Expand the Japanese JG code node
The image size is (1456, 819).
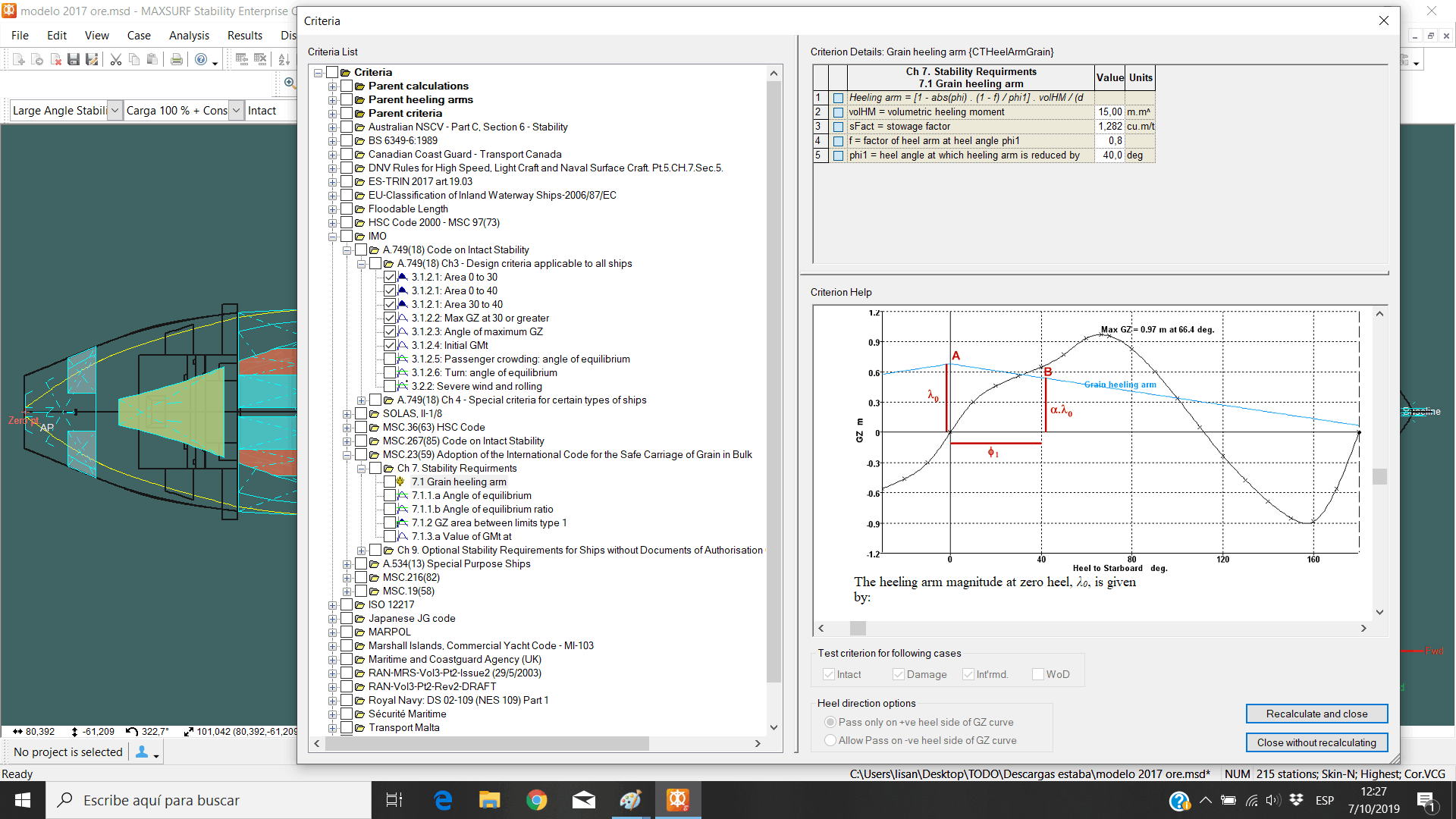coord(332,619)
